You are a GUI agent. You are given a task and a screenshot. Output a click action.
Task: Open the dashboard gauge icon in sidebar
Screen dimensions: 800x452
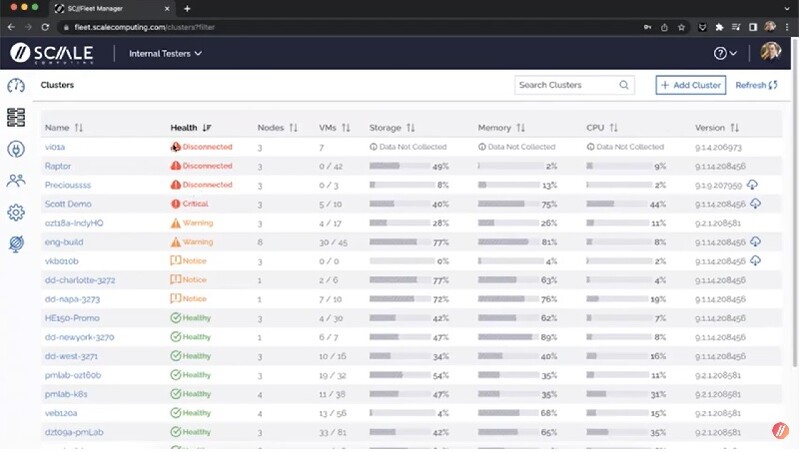point(15,86)
